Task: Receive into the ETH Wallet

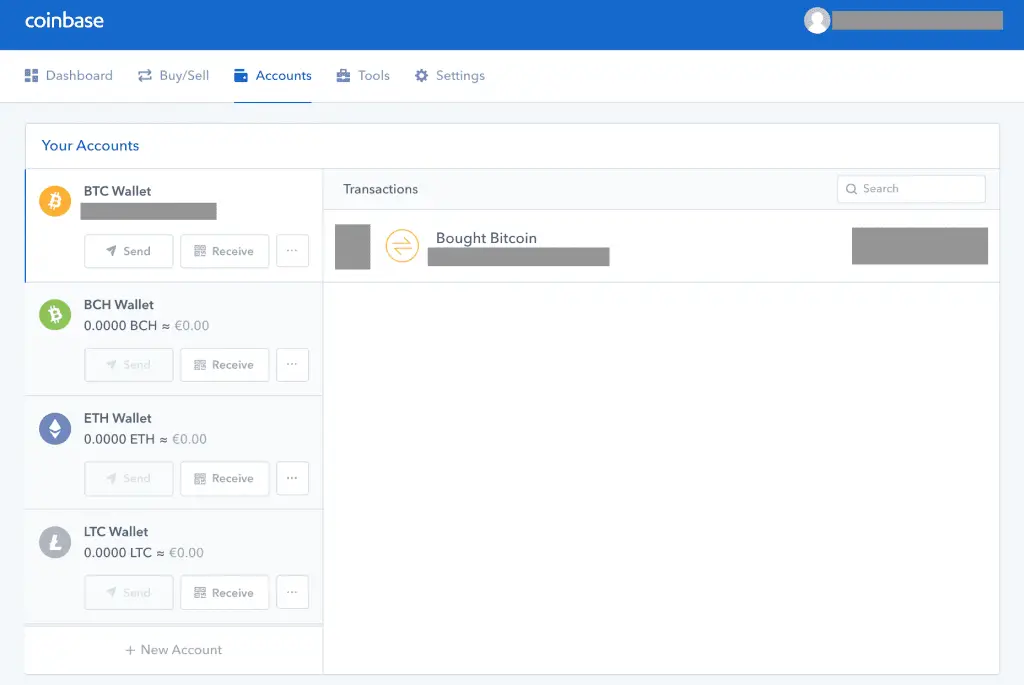Action: pos(225,478)
